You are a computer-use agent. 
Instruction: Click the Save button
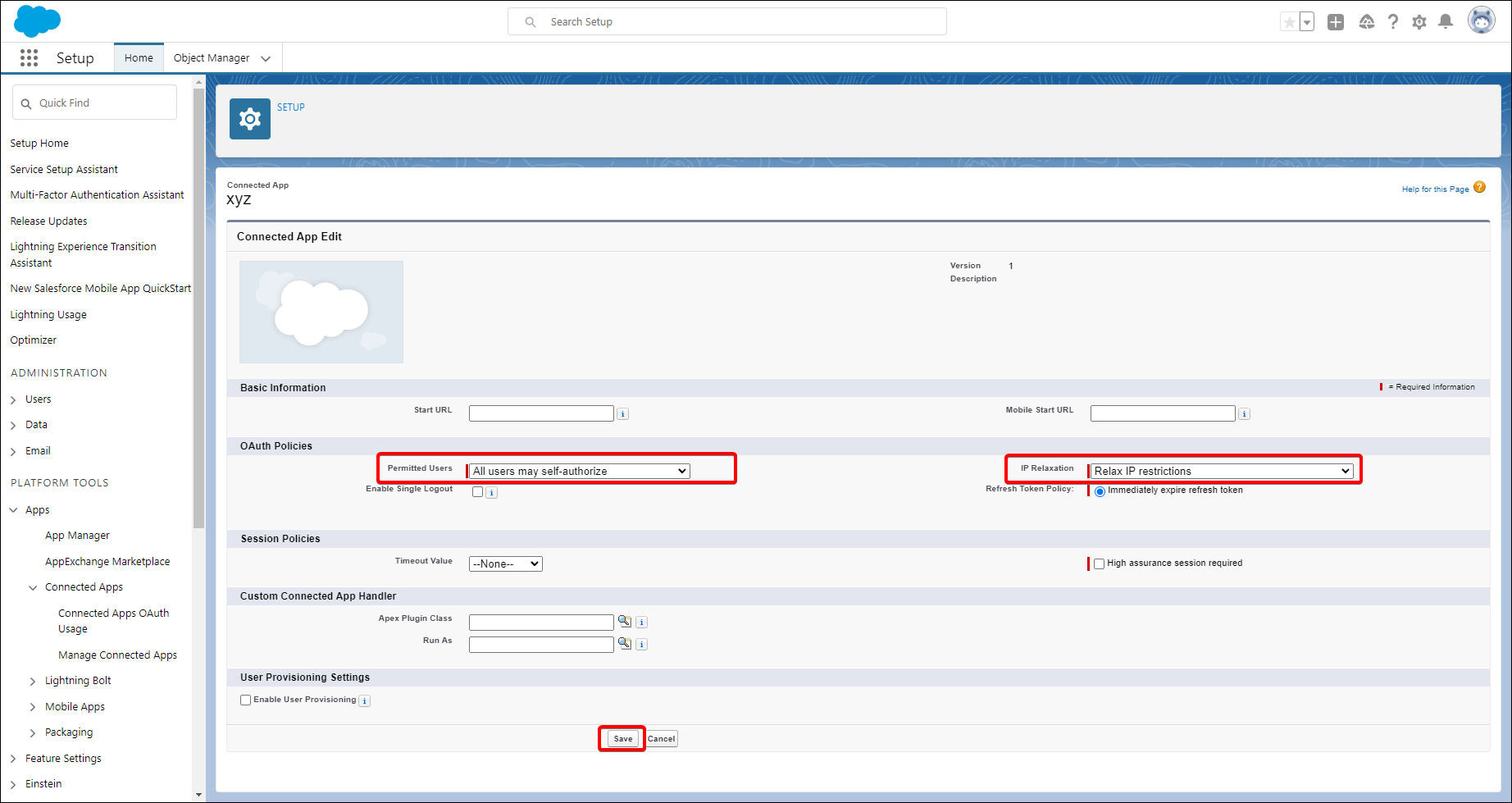pos(622,739)
